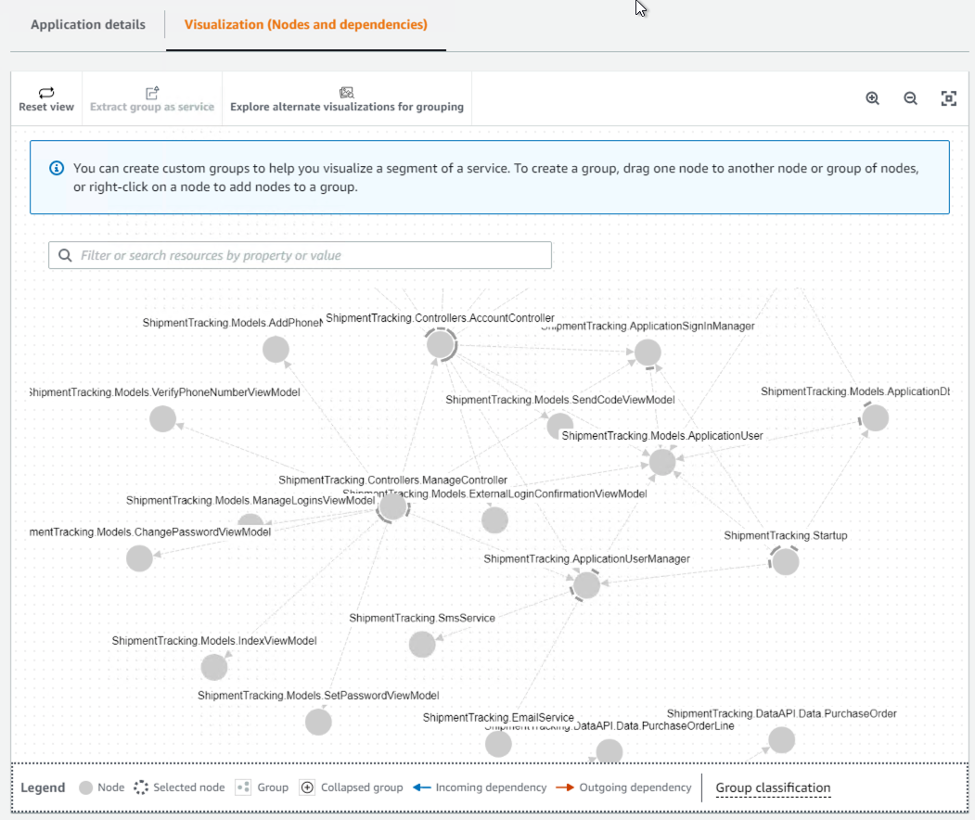Click the Reset view button
The image size is (977, 820).
[45, 98]
